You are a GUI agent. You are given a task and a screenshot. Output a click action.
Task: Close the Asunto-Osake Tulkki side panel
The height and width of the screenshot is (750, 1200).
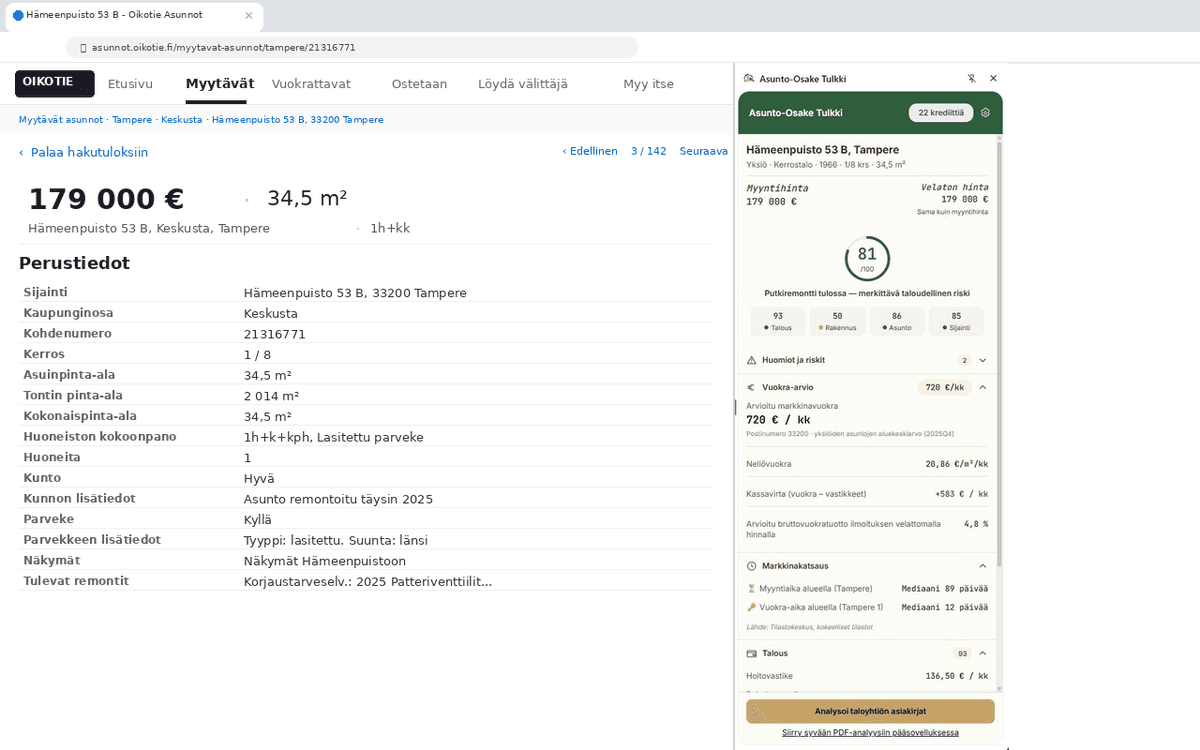993,78
